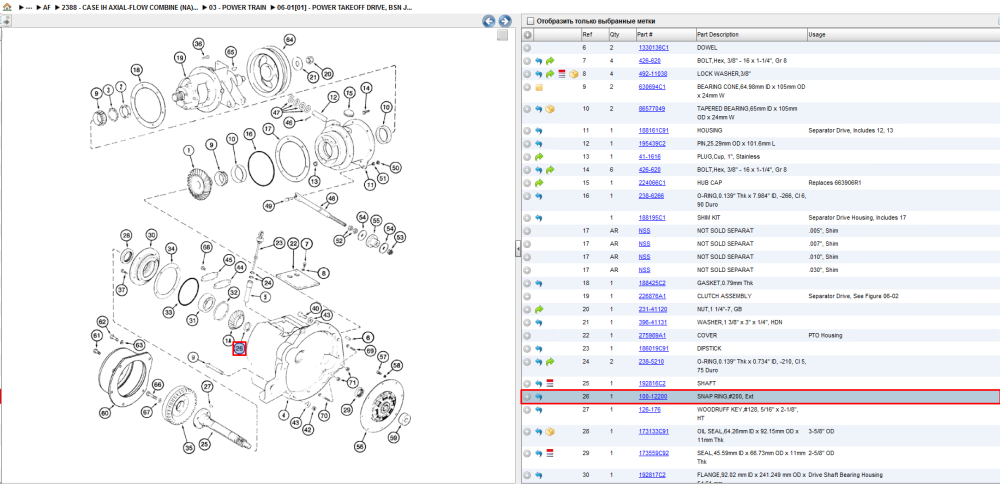Open part number 1330136C1 link
The height and width of the screenshot is (484, 1000).
point(653,48)
